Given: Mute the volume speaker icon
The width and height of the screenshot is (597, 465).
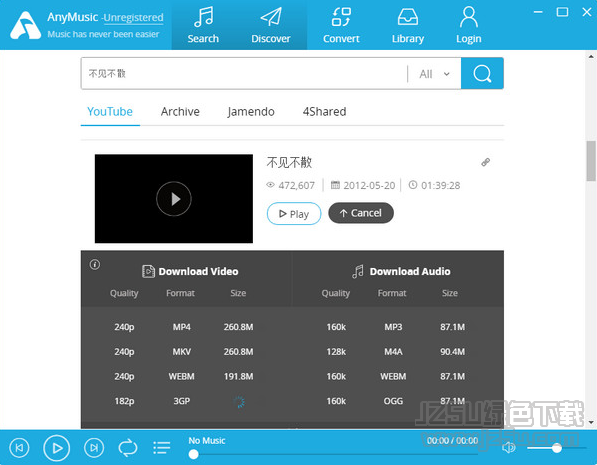Looking at the screenshot, I should pos(508,448).
